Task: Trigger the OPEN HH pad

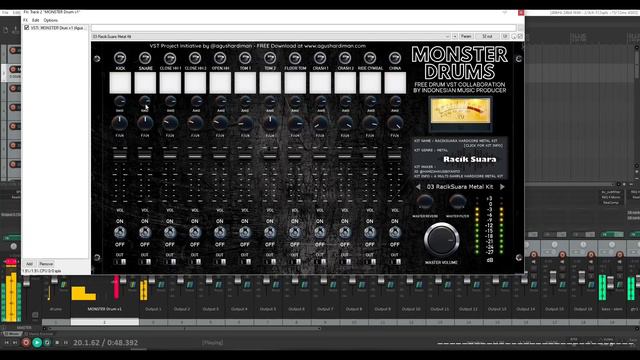Action: click(x=220, y=83)
